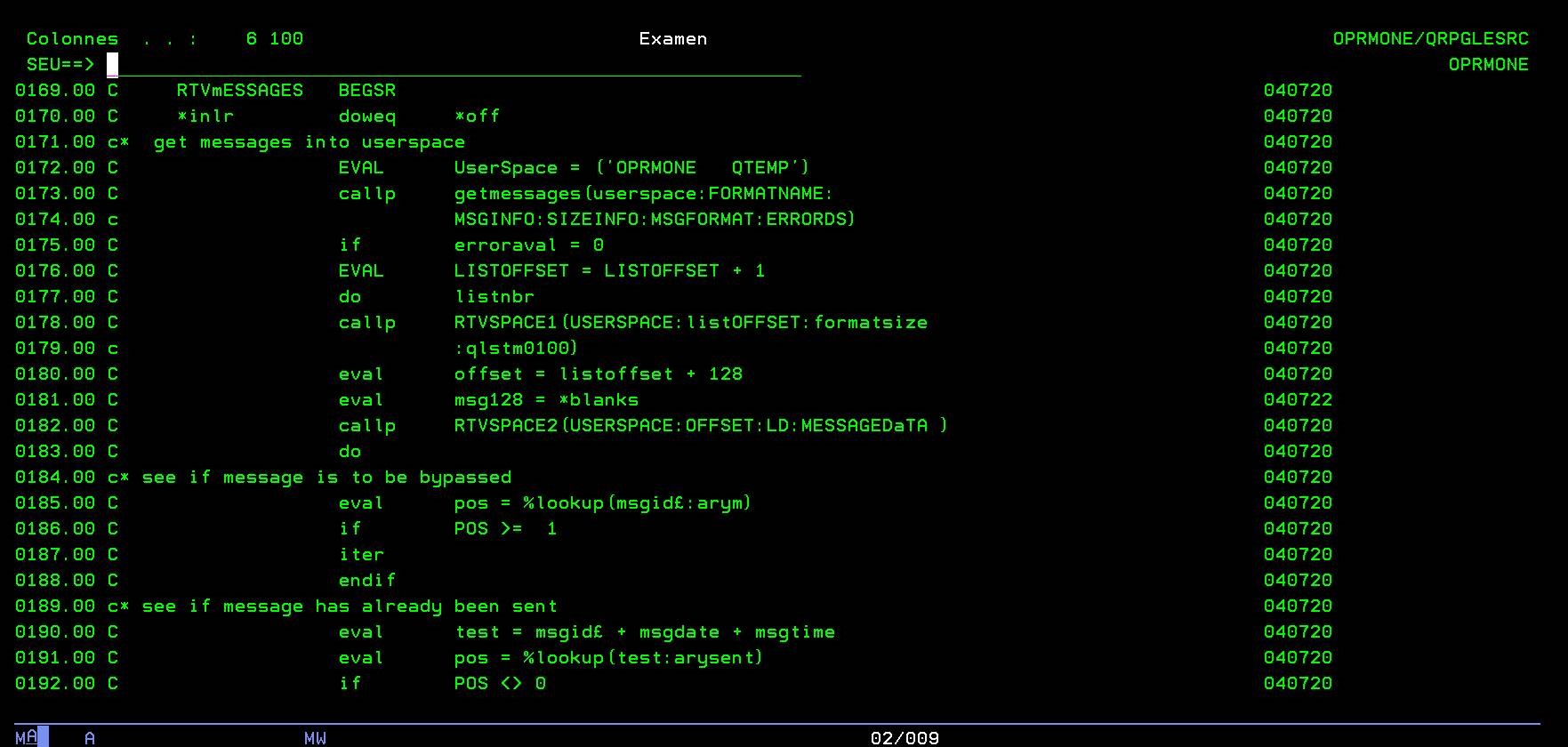The image size is (1568, 747).
Task: Select the iter opcode on line 0187.00
Action: (x=361, y=555)
